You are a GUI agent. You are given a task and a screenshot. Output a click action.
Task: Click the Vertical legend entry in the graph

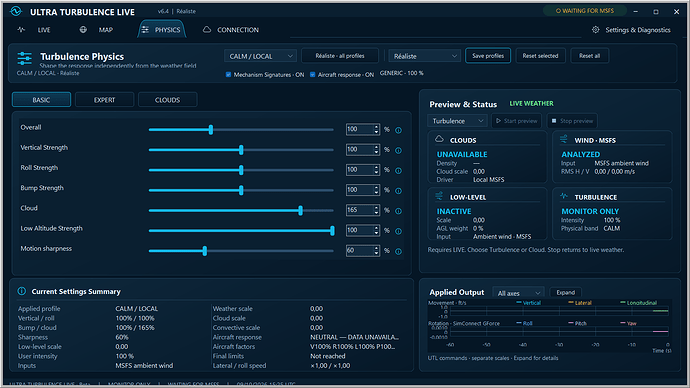[x=529, y=303]
